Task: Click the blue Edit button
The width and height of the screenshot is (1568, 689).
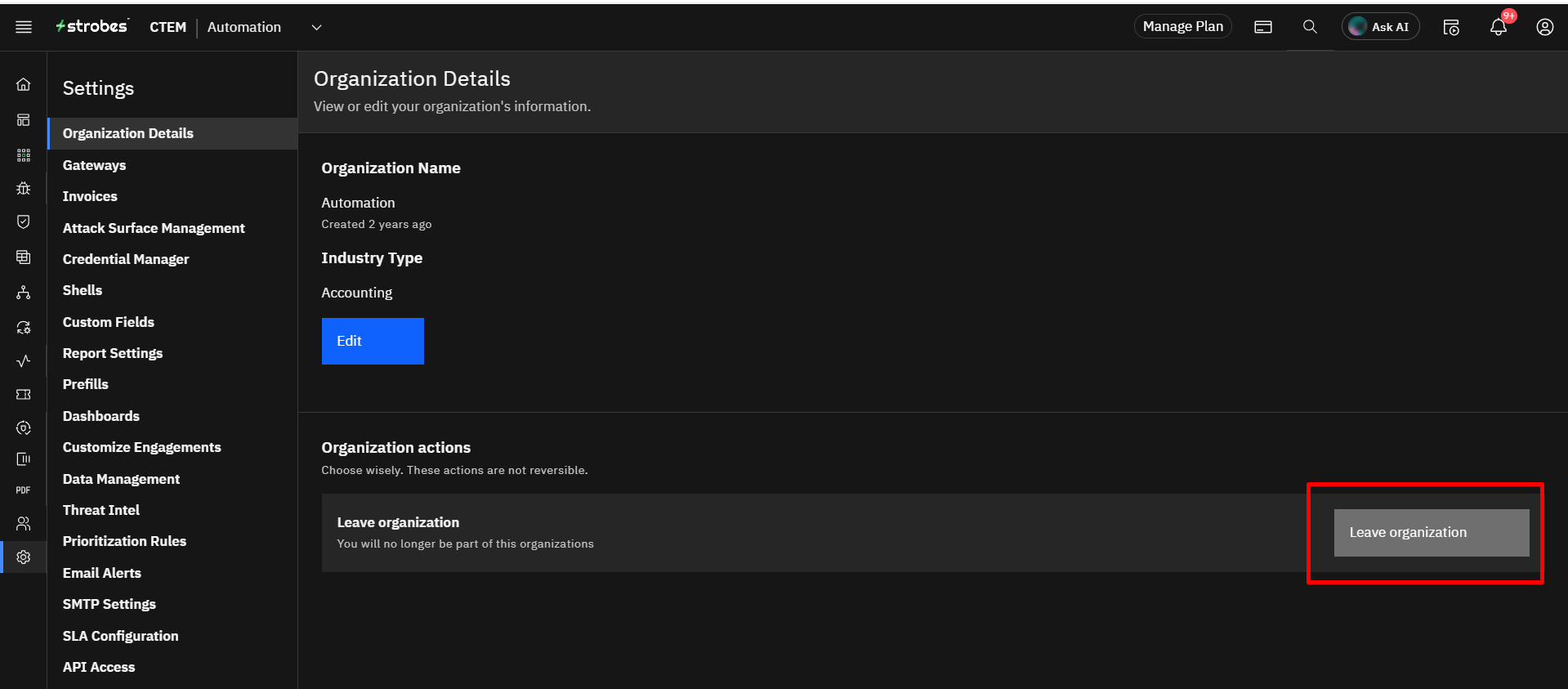Action: coord(373,341)
